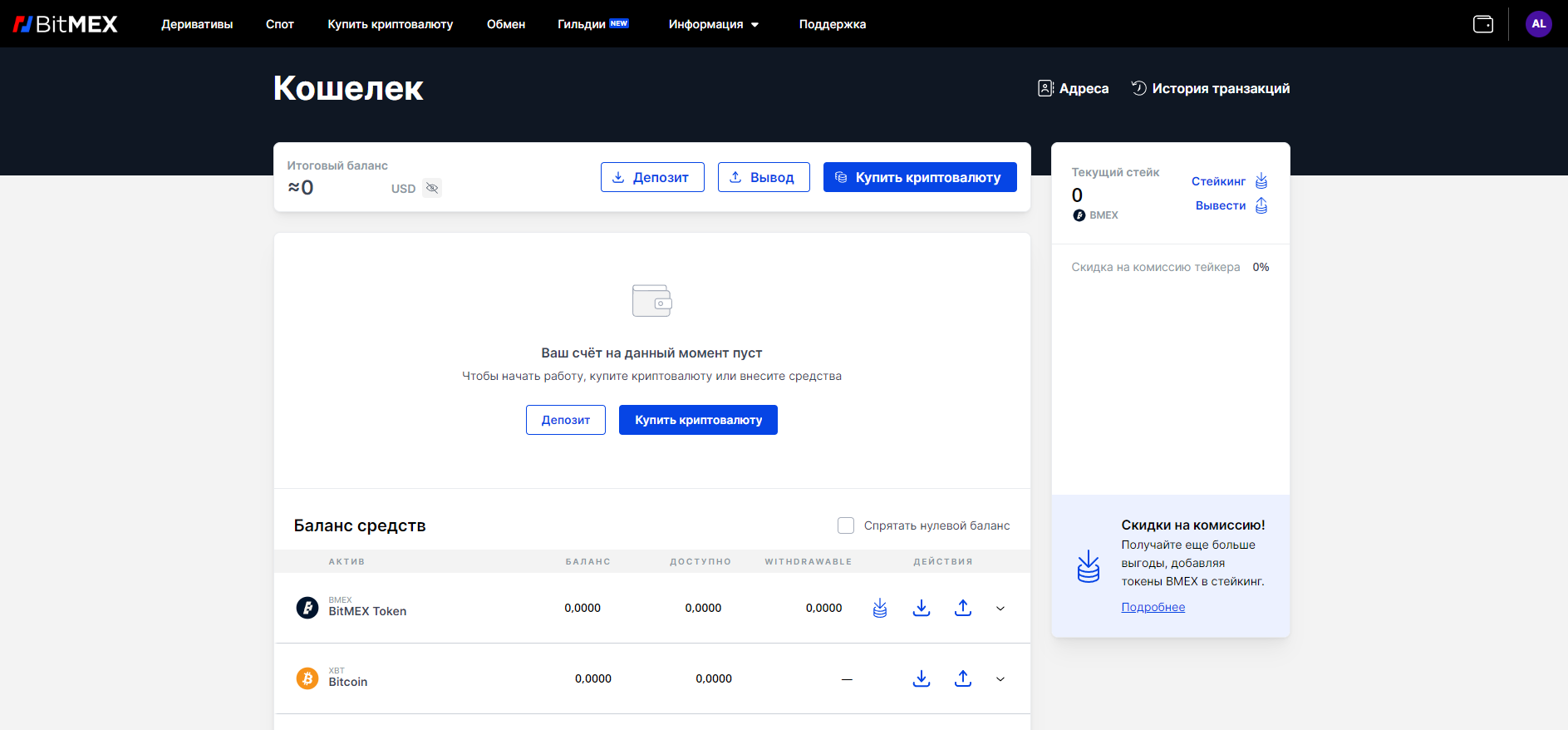Click the БАЛАНС column header

pyautogui.click(x=588, y=561)
